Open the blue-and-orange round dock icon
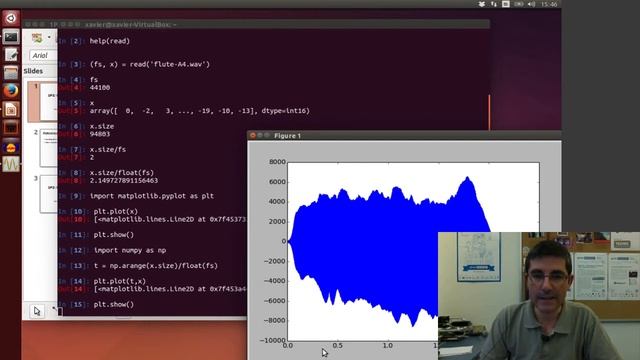The width and height of the screenshot is (640, 360). (x=11, y=147)
